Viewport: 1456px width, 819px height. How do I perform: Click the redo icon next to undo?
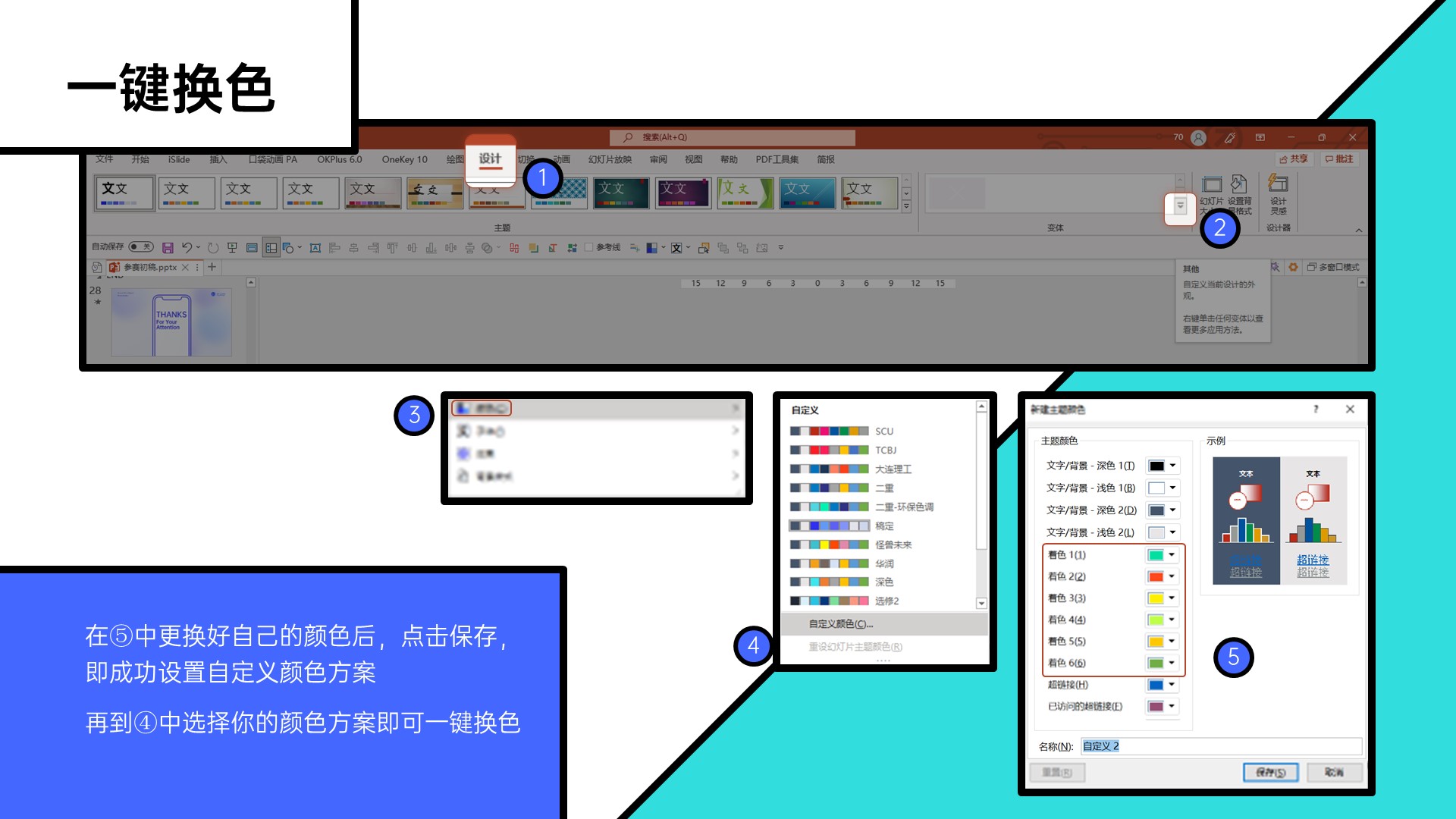(x=213, y=248)
